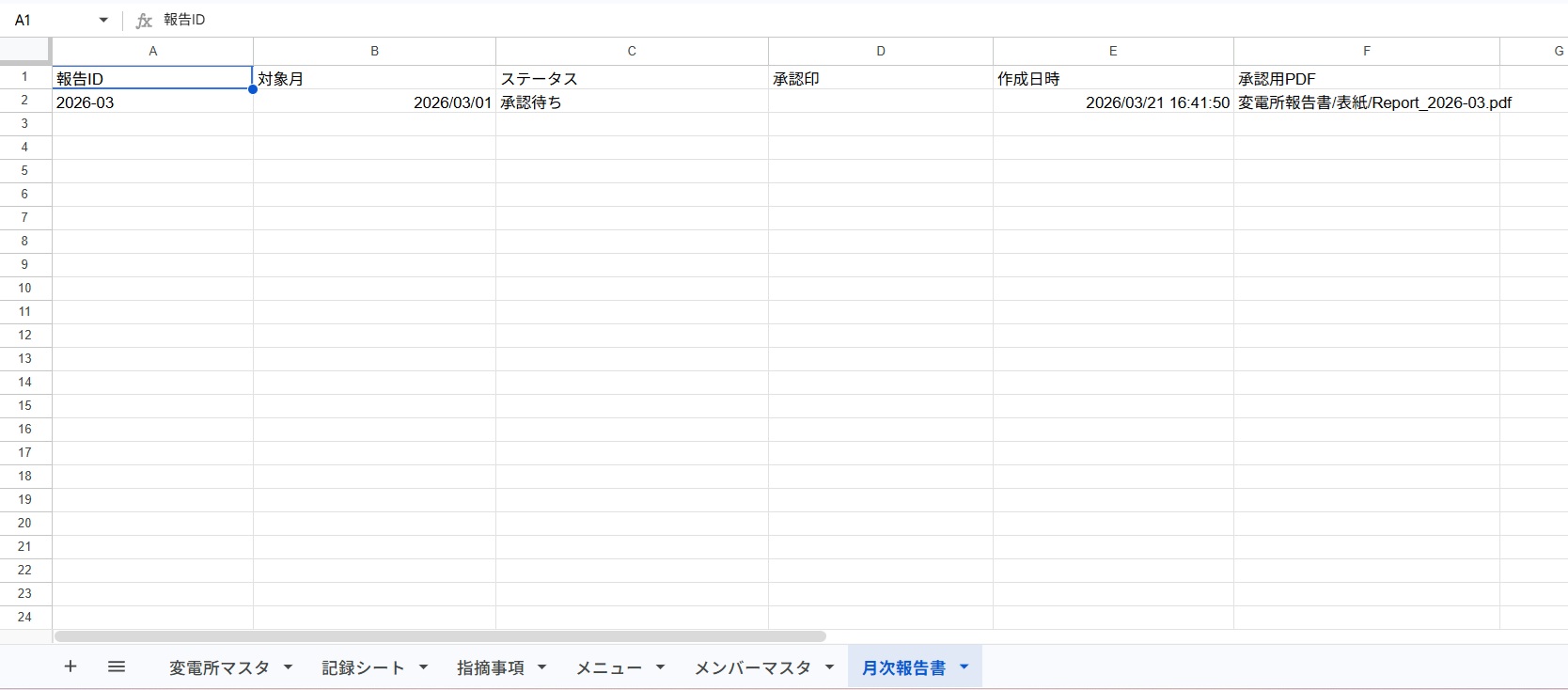Screen dimensions: 1568x690
Task: Open メンバーマスタ tab dropdown arrow
Action: coord(830,667)
